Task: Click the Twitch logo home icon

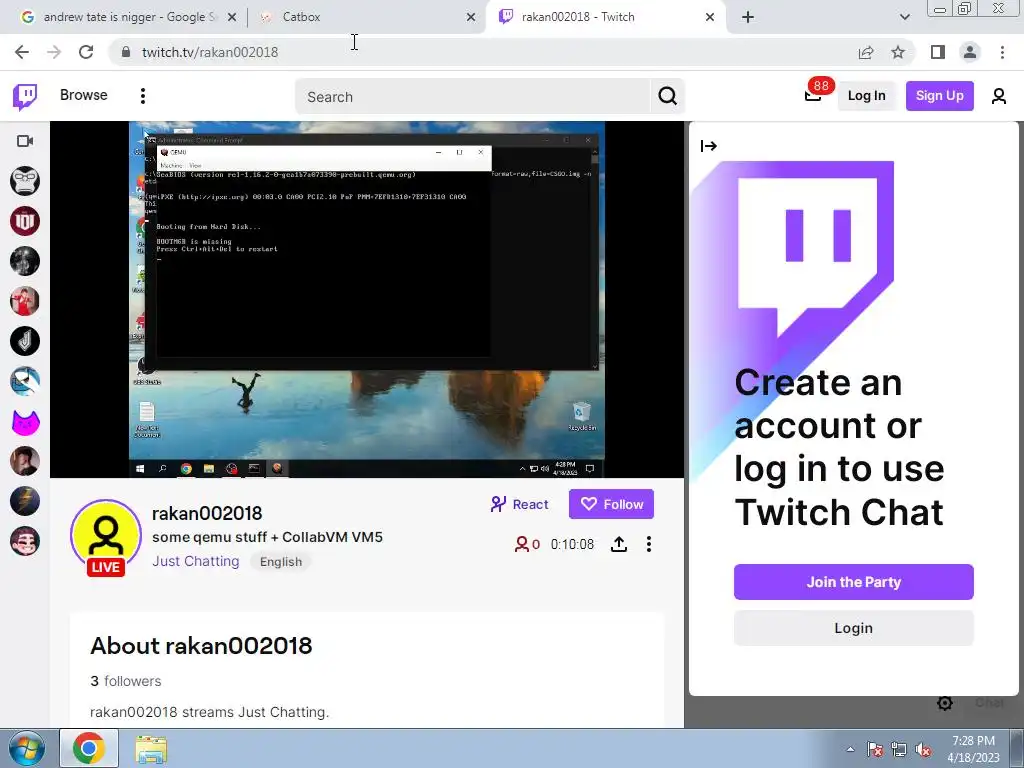Action: click(x=25, y=97)
